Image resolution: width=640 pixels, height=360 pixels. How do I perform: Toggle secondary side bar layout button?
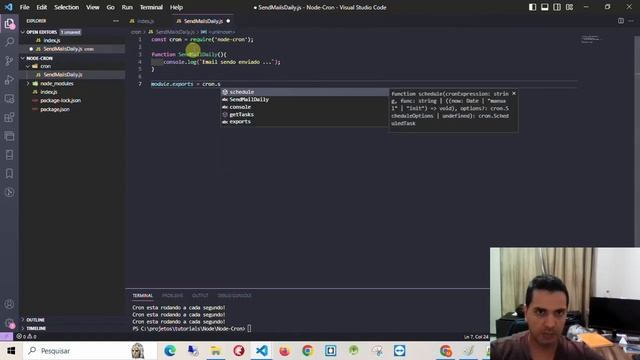[557, 7]
